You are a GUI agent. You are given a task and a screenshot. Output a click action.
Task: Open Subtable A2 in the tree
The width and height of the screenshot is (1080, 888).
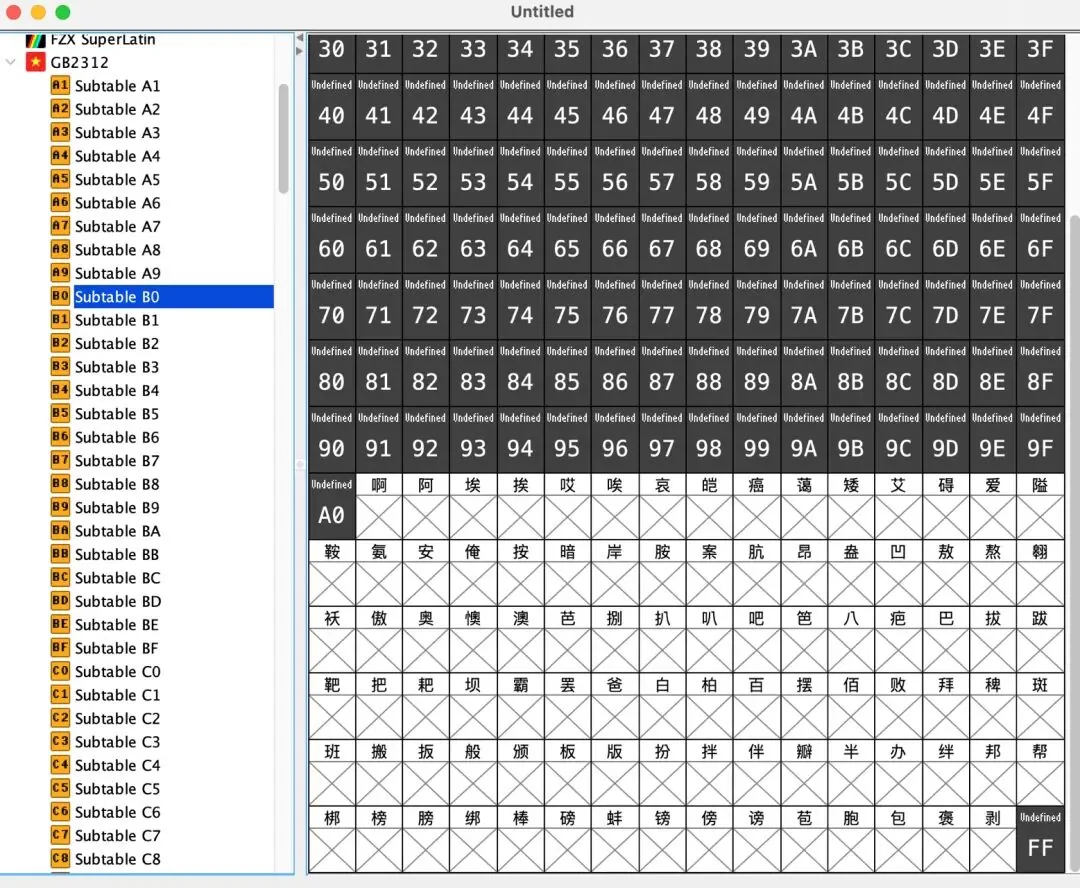click(117, 109)
